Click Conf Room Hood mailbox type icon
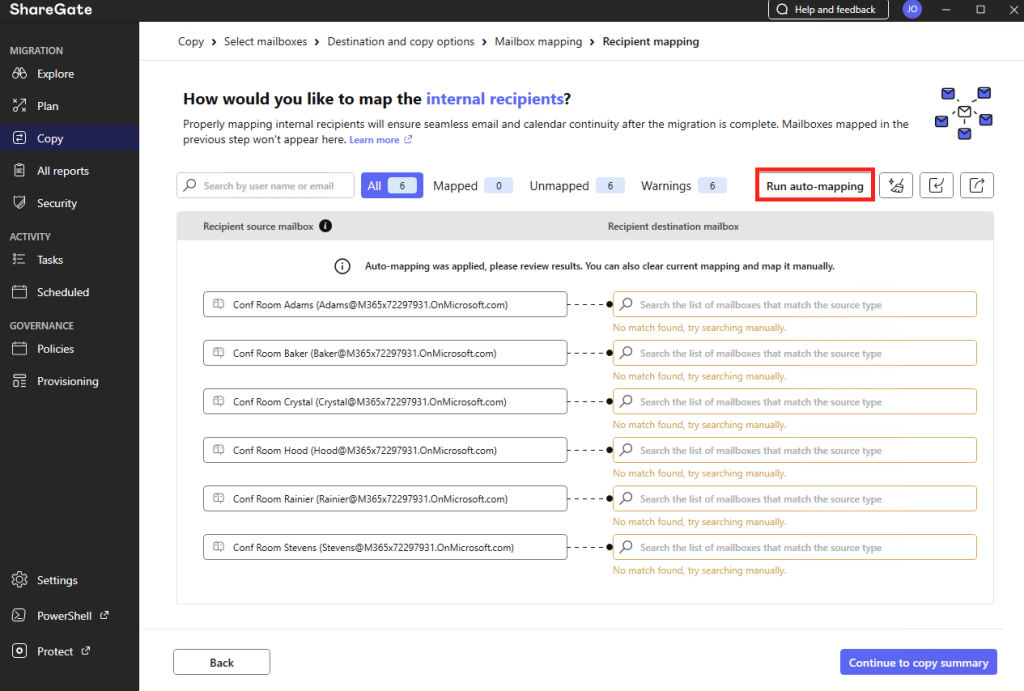The width and height of the screenshot is (1024, 691). (x=219, y=450)
